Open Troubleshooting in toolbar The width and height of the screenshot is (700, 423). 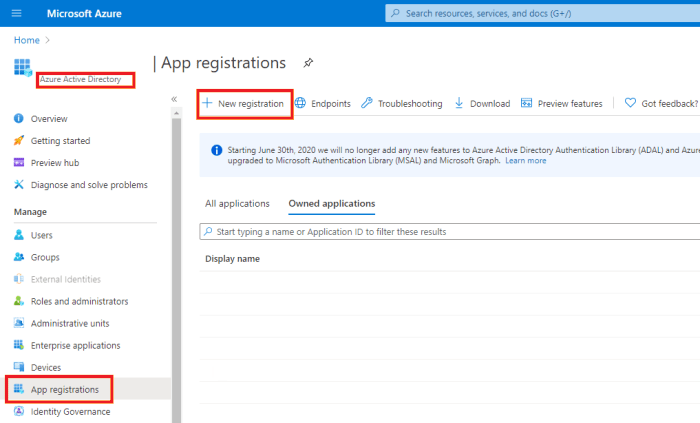point(401,103)
